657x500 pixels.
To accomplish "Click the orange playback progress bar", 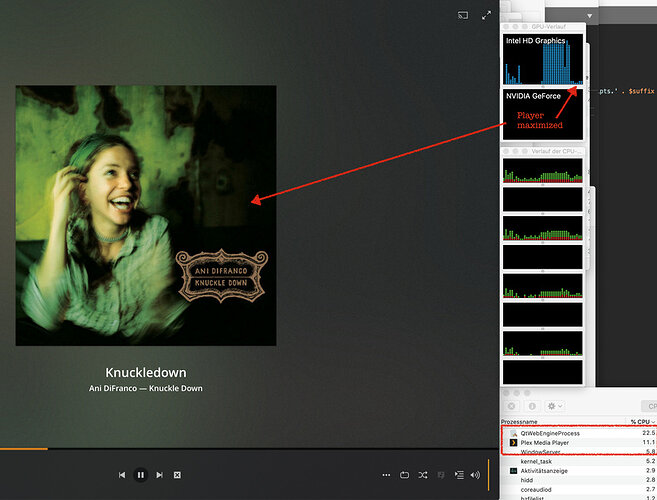I will (x=24, y=449).
